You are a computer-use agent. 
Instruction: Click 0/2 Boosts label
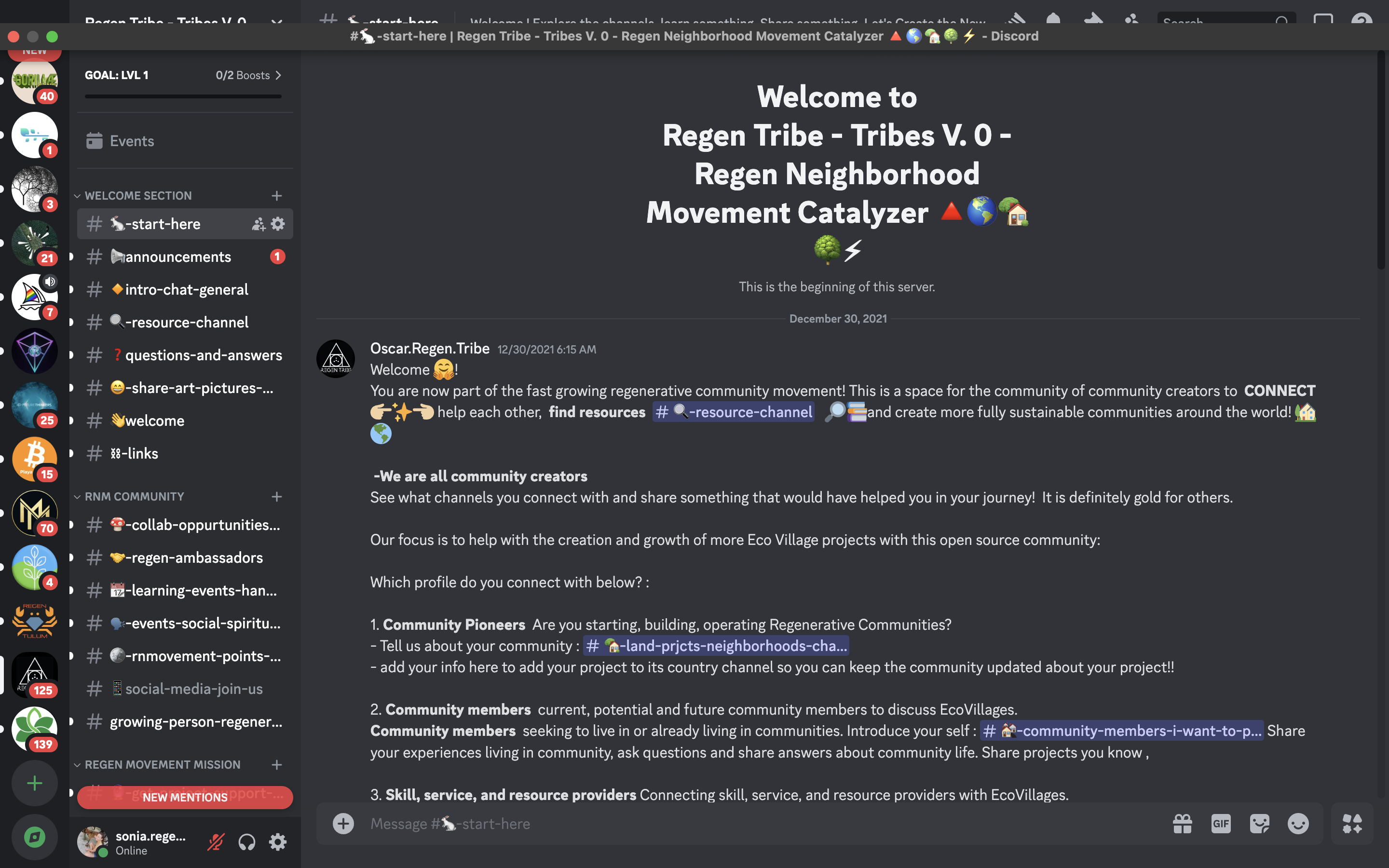[242, 75]
